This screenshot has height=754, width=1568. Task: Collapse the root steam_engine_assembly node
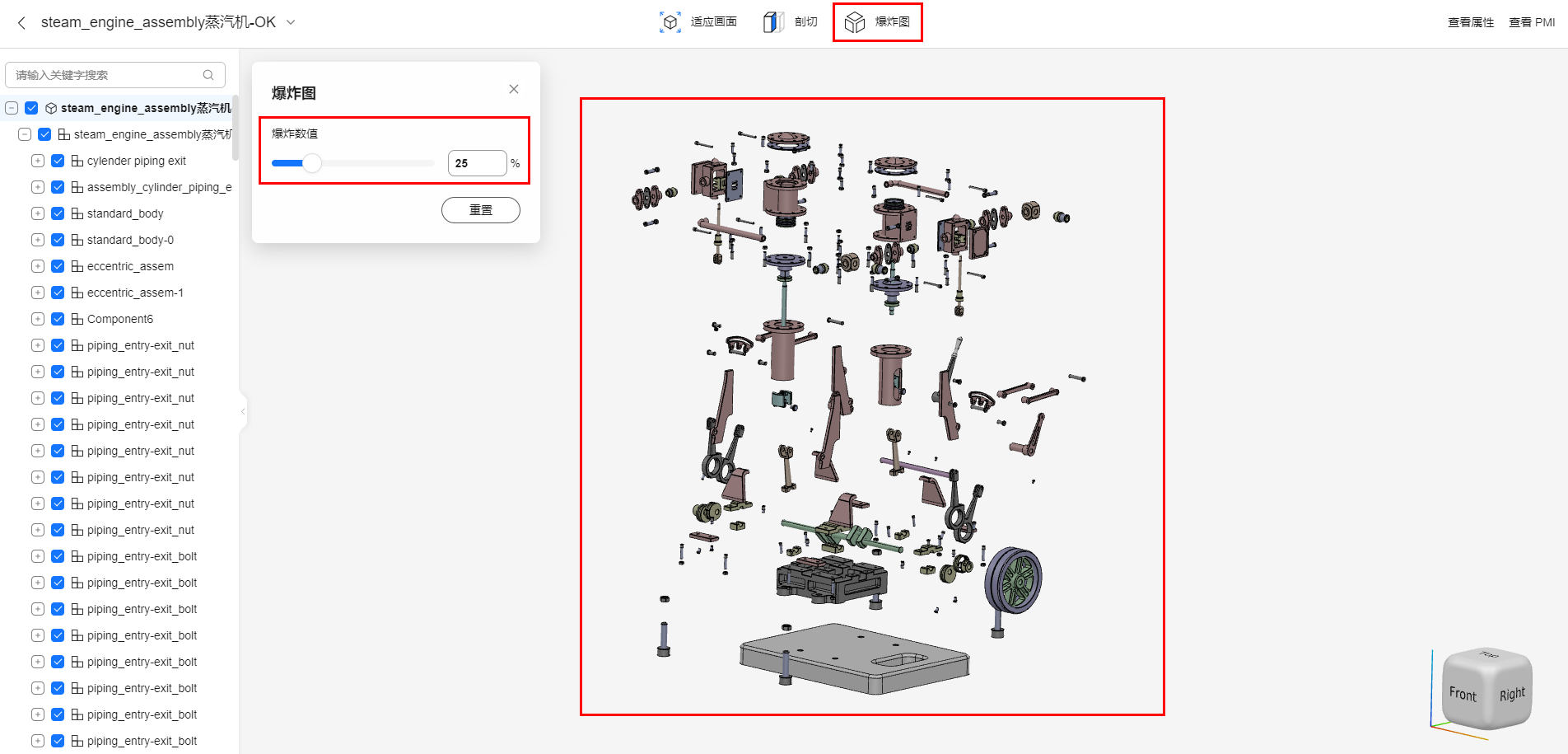tap(12, 108)
